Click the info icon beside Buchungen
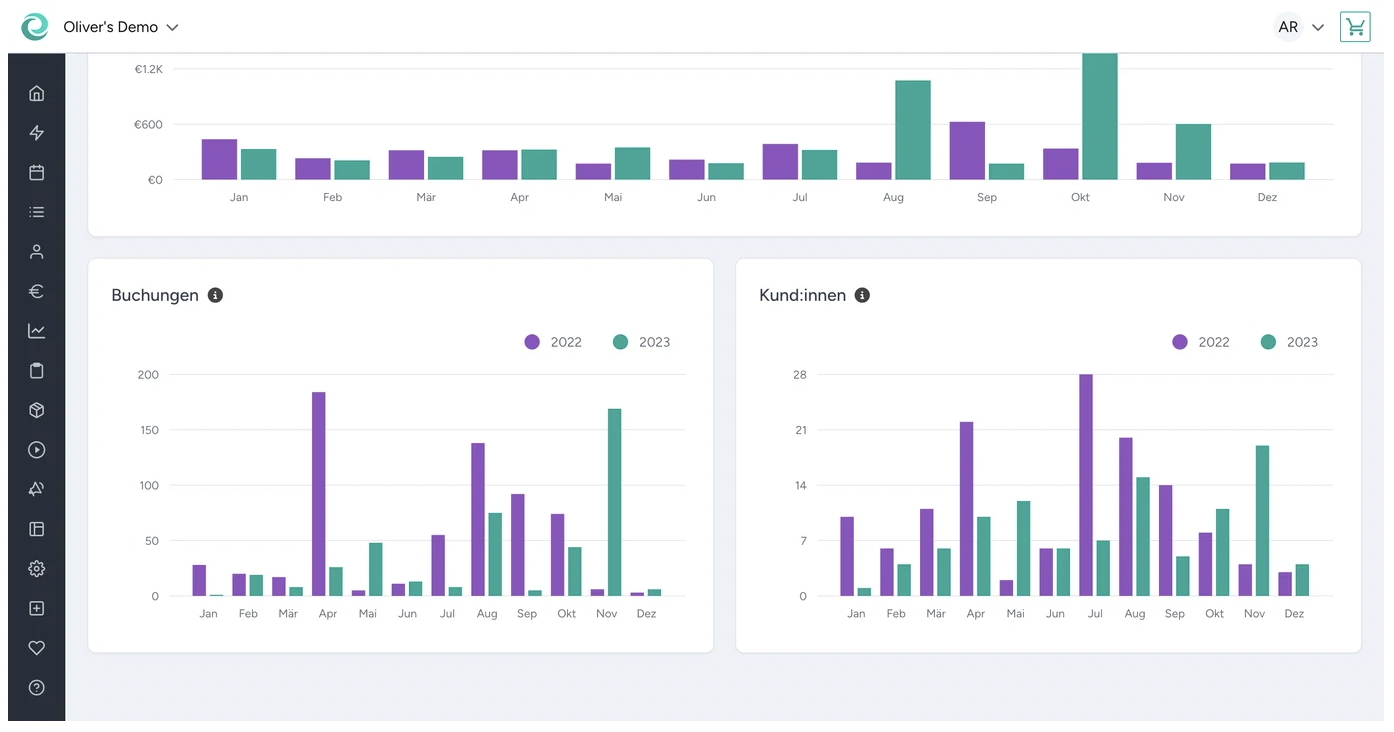This screenshot has width=1394, height=732. [215, 295]
